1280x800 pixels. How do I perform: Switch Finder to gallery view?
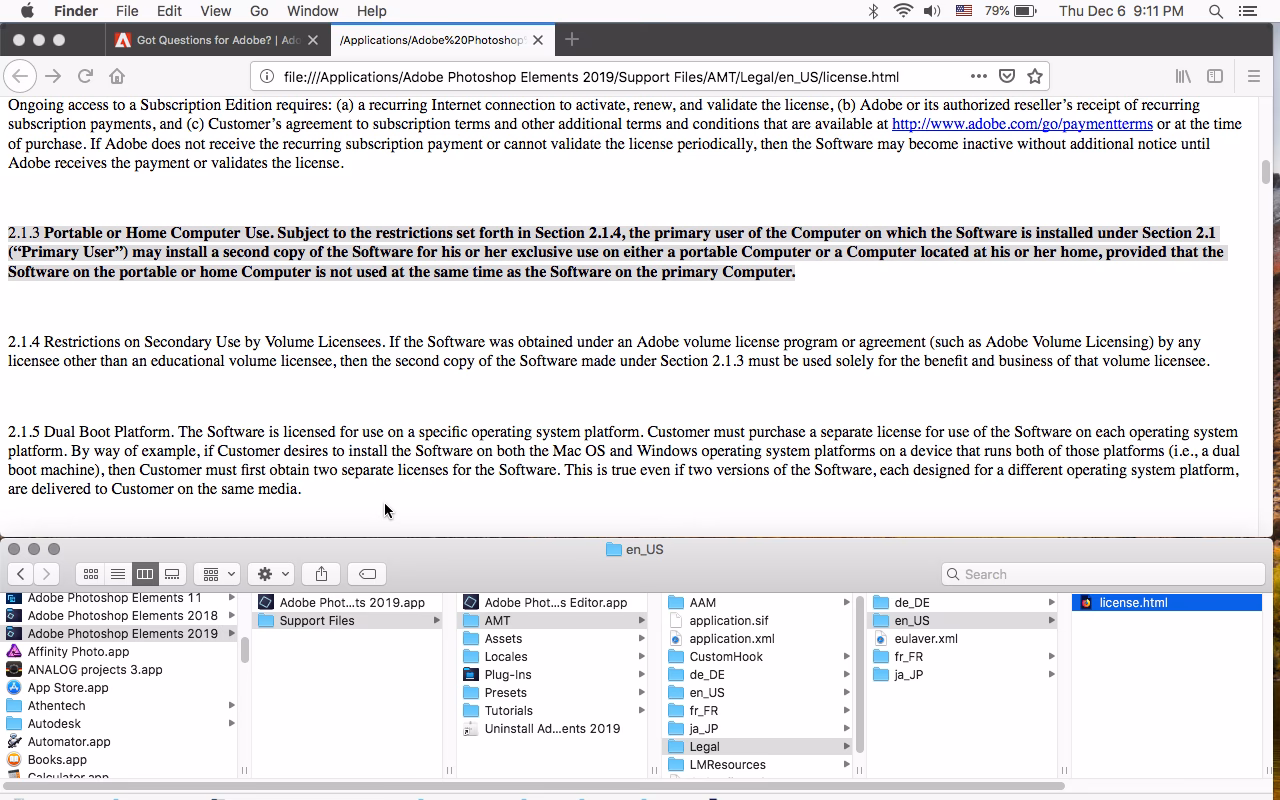click(172, 574)
